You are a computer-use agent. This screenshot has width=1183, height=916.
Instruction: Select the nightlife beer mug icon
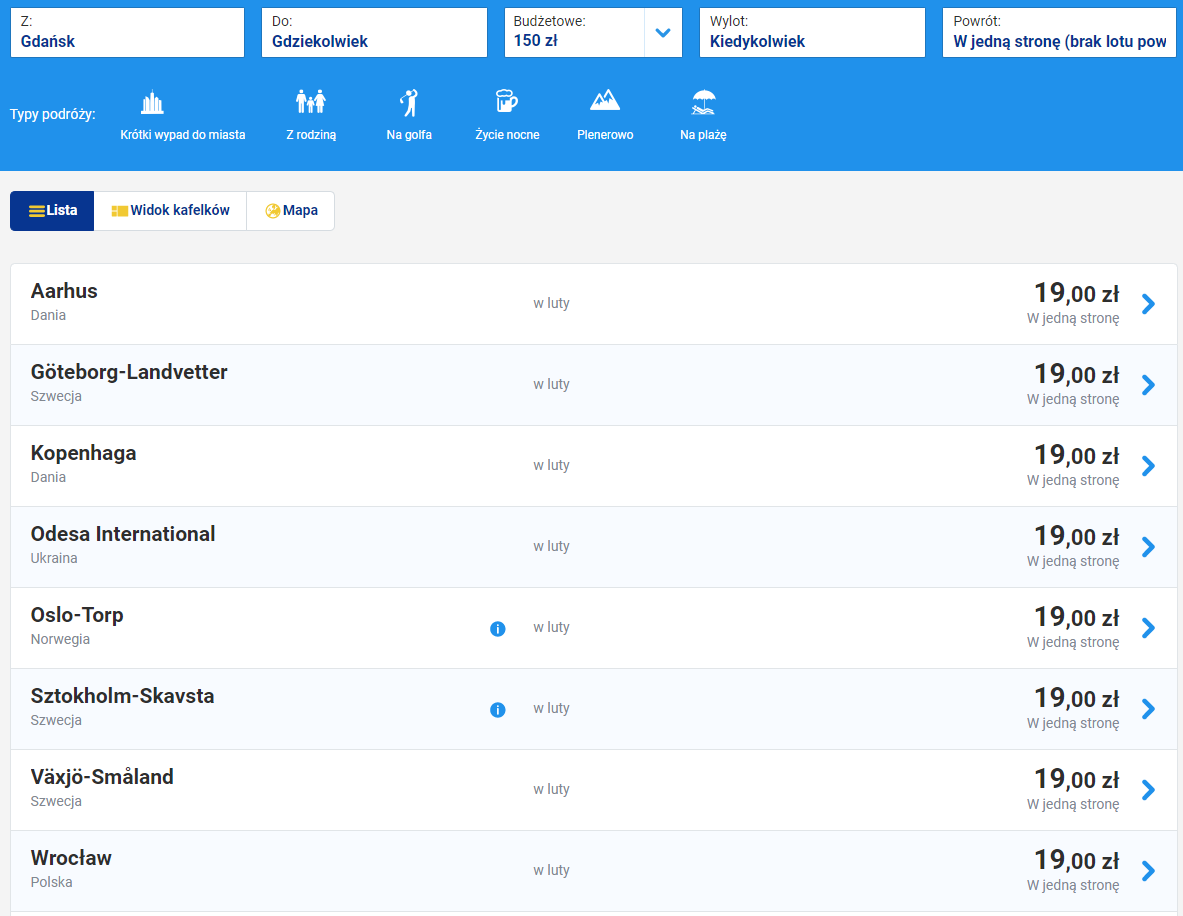pos(507,103)
